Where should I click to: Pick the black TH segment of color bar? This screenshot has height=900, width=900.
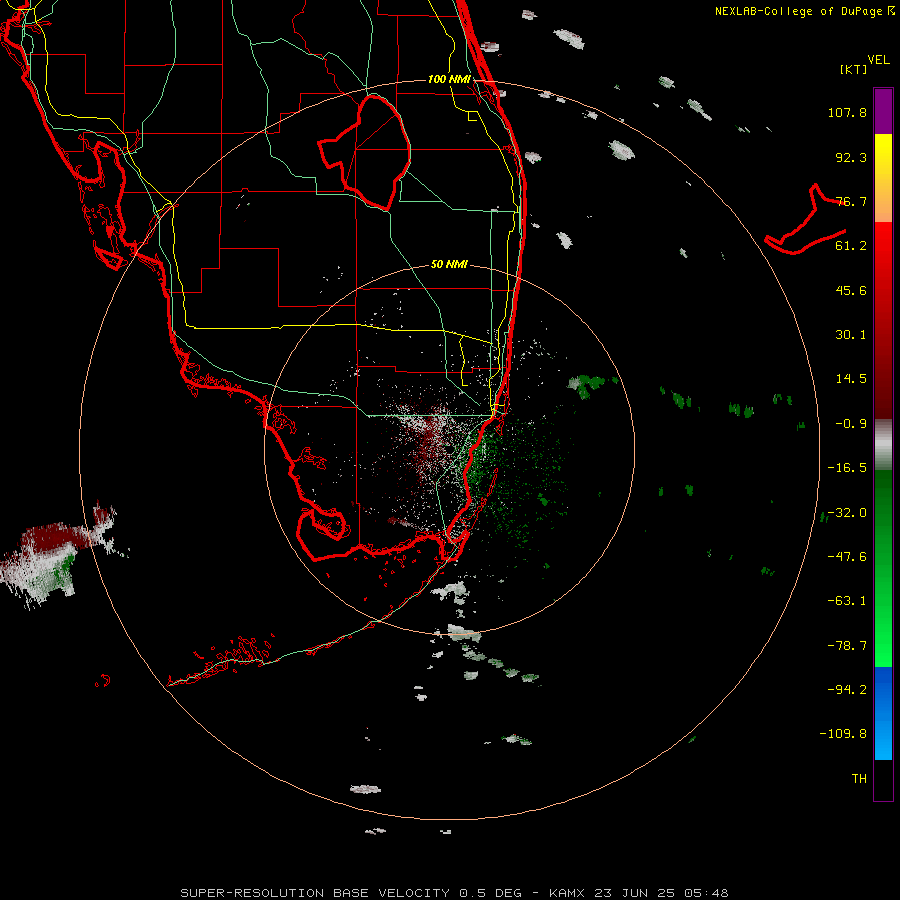point(883,779)
